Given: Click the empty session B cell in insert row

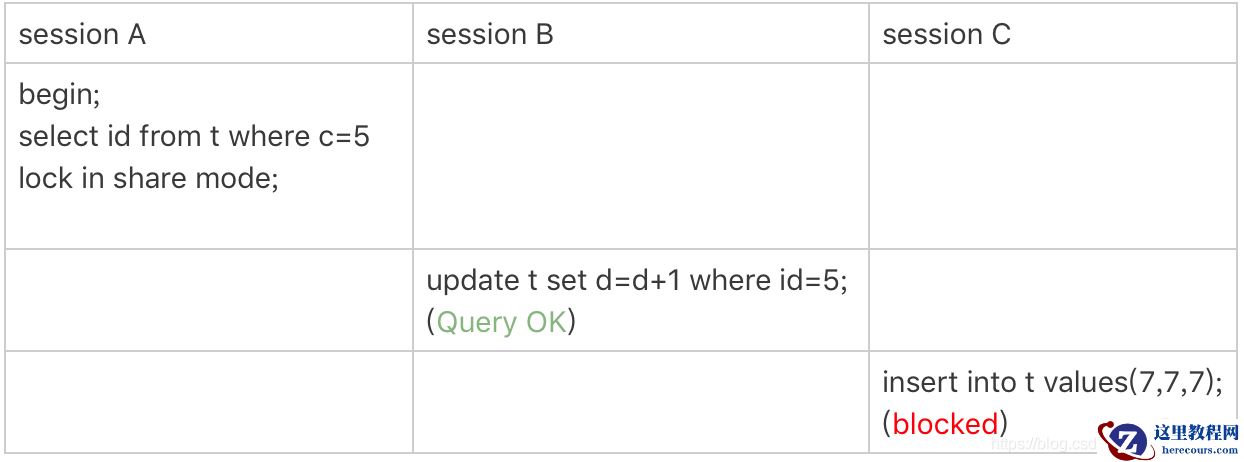Looking at the screenshot, I should point(640,401).
